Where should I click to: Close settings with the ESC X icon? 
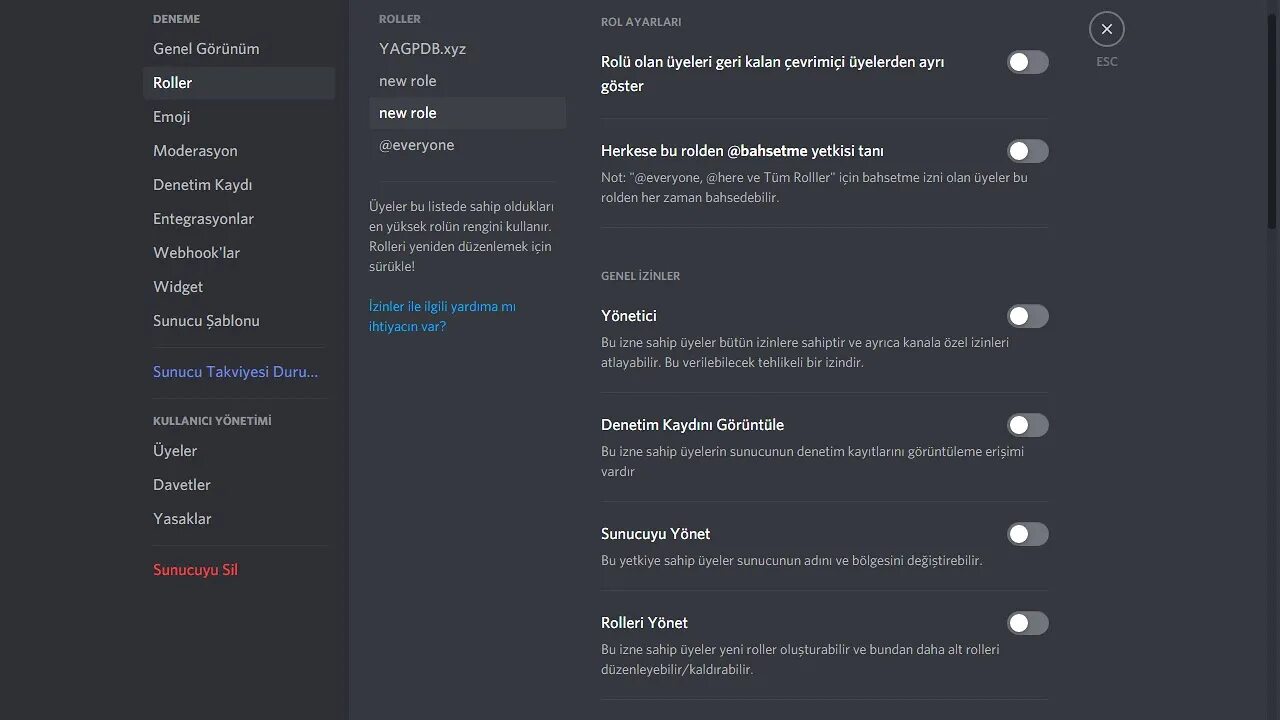coord(1107,29)
